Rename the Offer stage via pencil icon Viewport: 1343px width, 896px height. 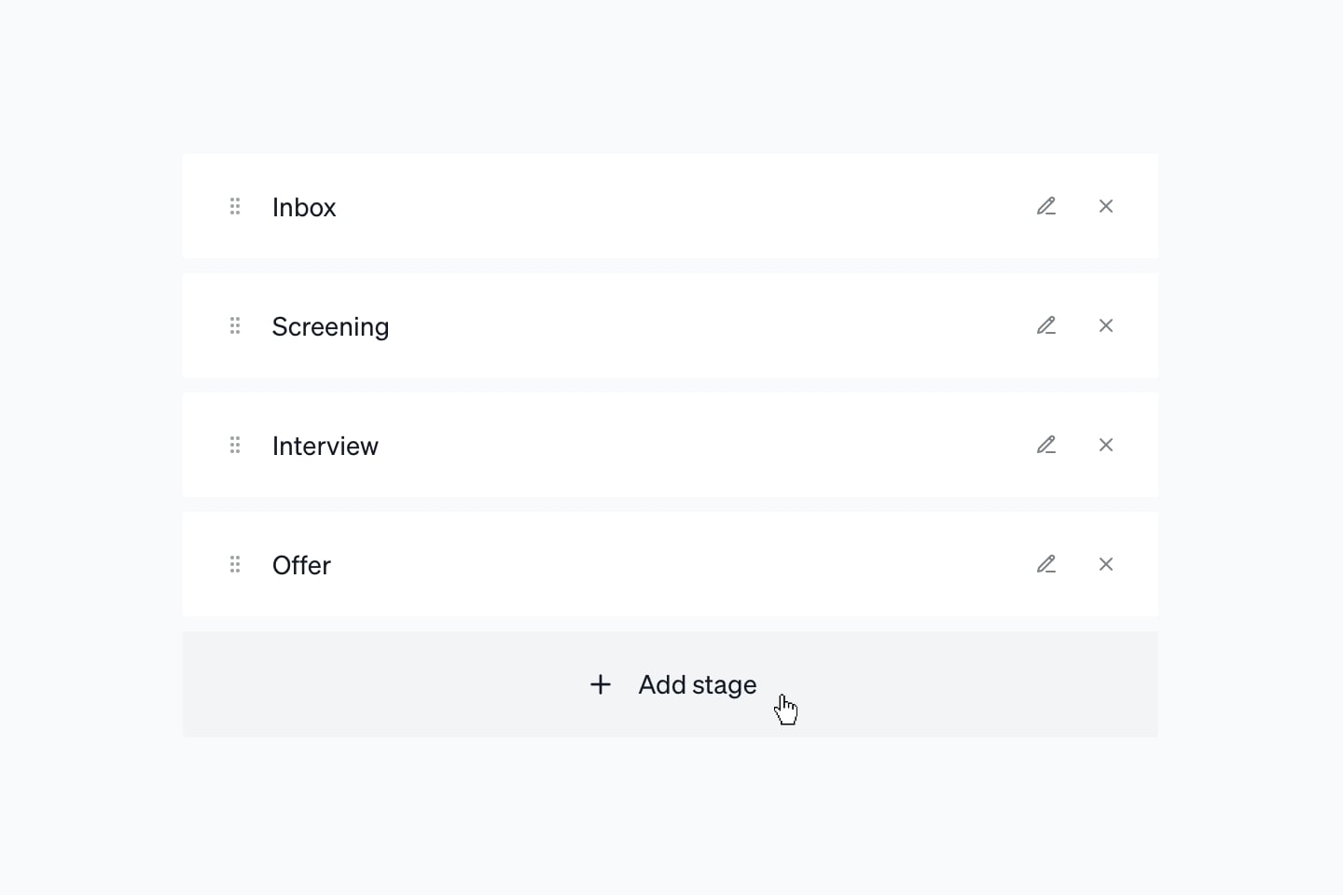pos(1046,564)
